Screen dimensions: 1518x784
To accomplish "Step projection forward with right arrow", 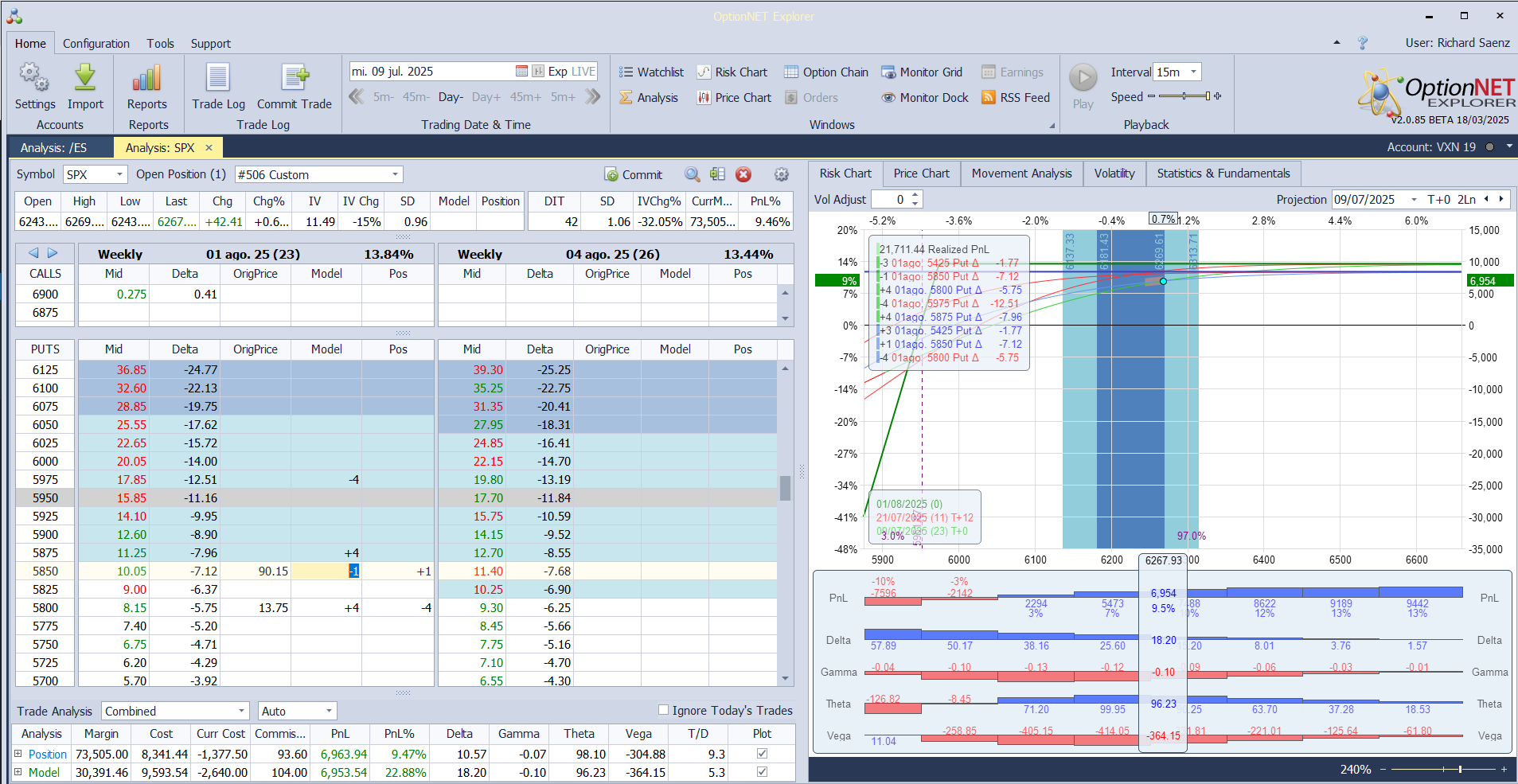I will tap(1501, 199).
